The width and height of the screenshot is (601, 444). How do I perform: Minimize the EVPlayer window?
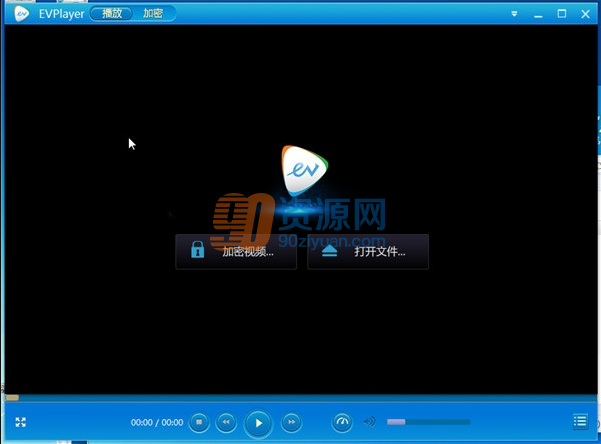pyautogui.click(x=538, y=14)
